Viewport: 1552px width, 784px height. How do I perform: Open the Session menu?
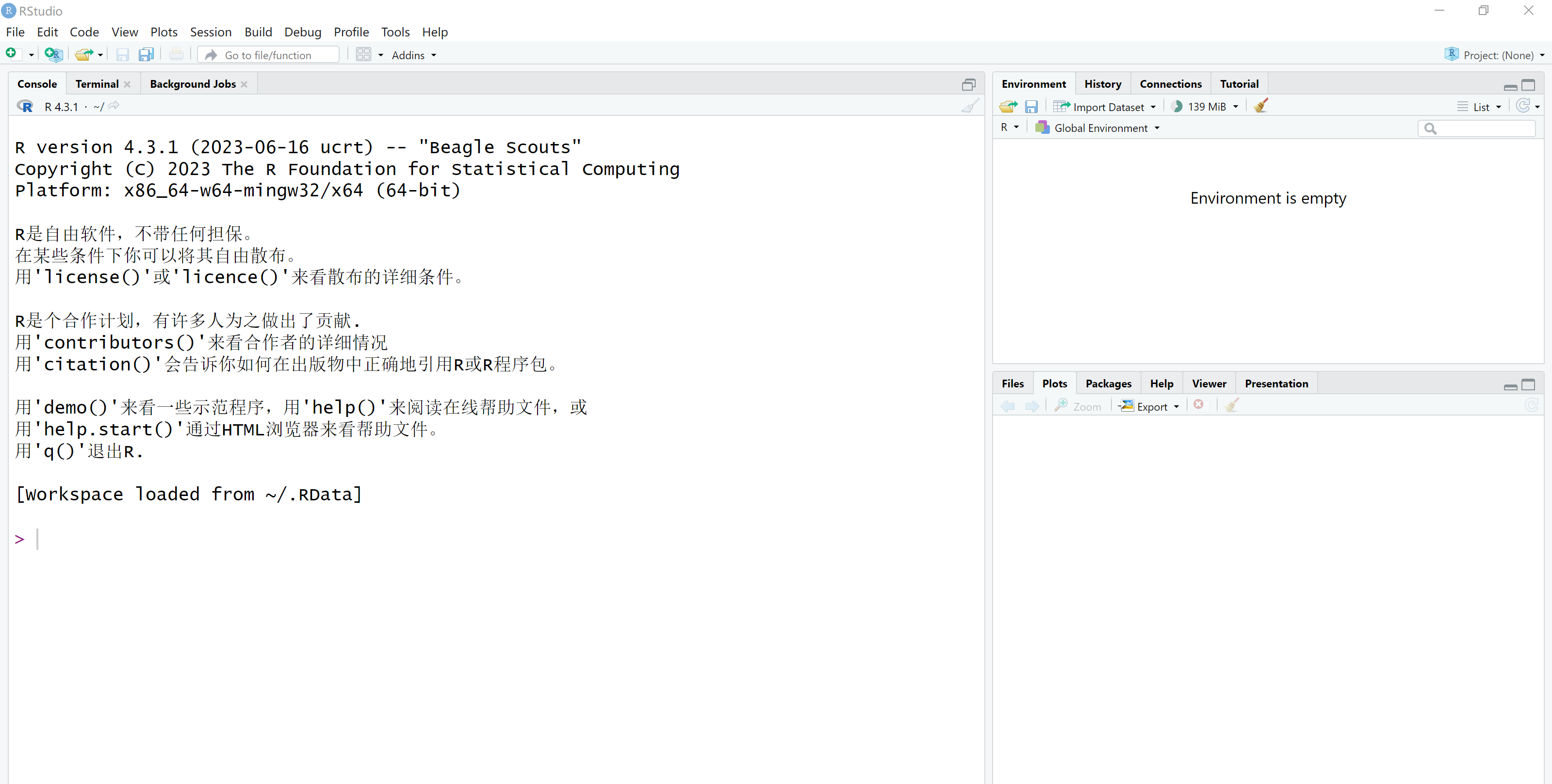pyautogui.click(x=211, y=32)
